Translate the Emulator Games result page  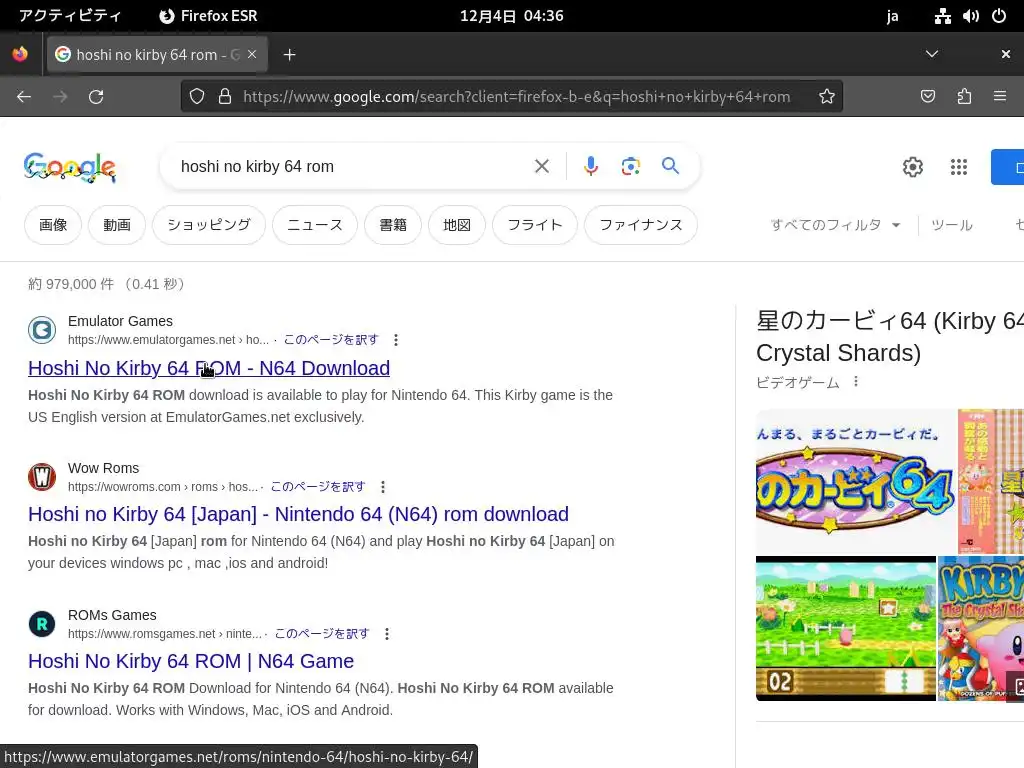pos(330,340)
